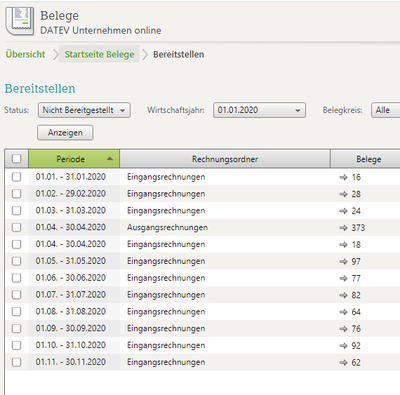Open the Belegkreis dropdown showing Alle

(386, 110)
